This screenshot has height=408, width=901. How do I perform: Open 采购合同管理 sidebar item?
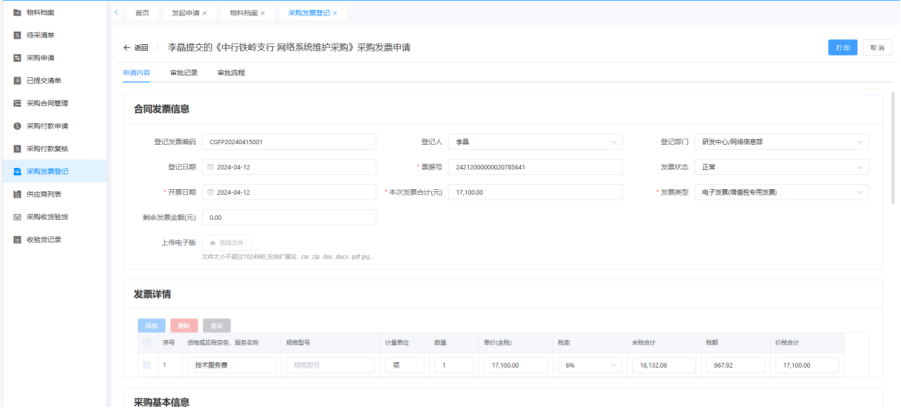click(47, 103)
